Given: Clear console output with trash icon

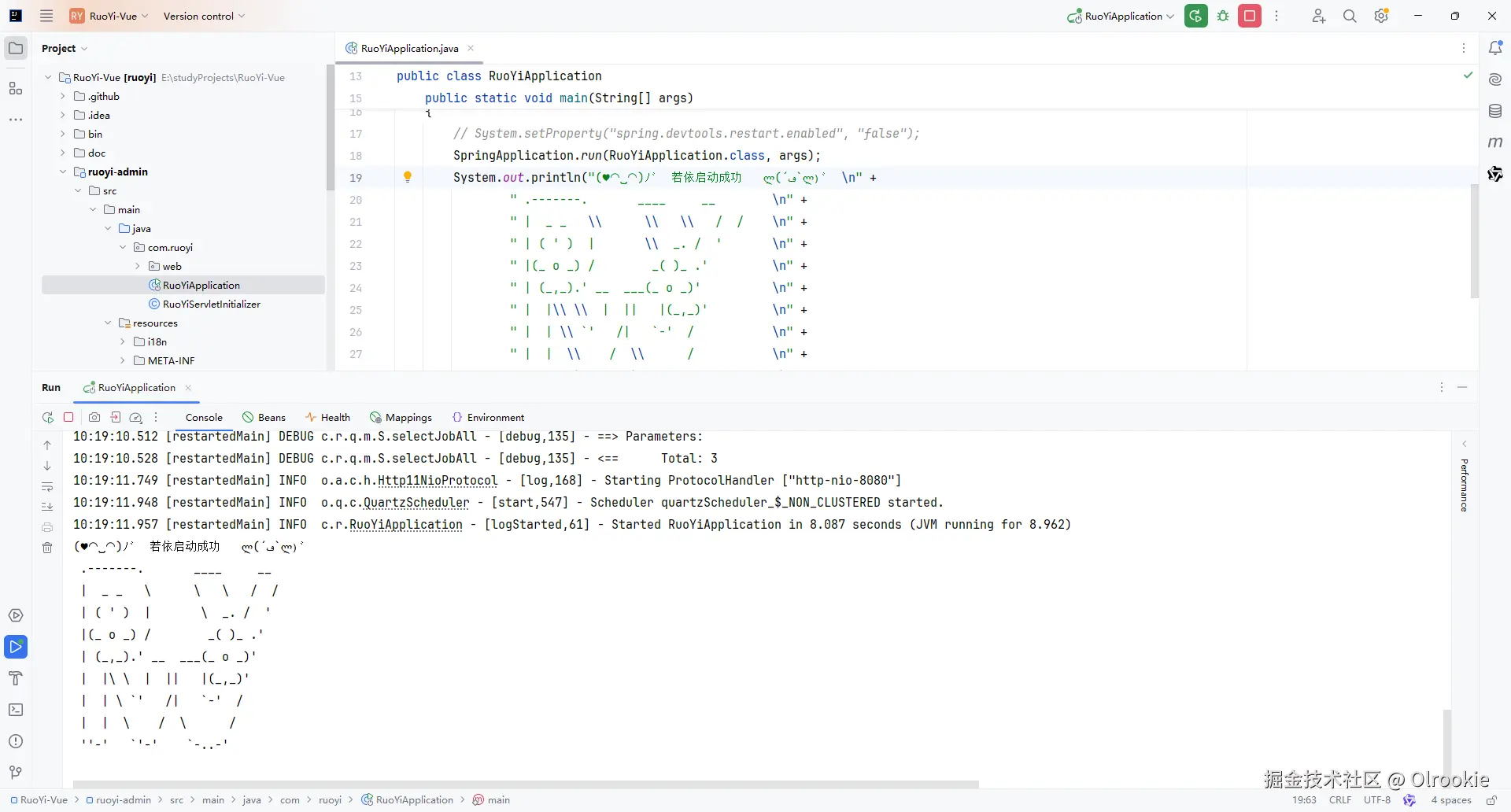Looking at the screenshot, I should tap(47, 548).
